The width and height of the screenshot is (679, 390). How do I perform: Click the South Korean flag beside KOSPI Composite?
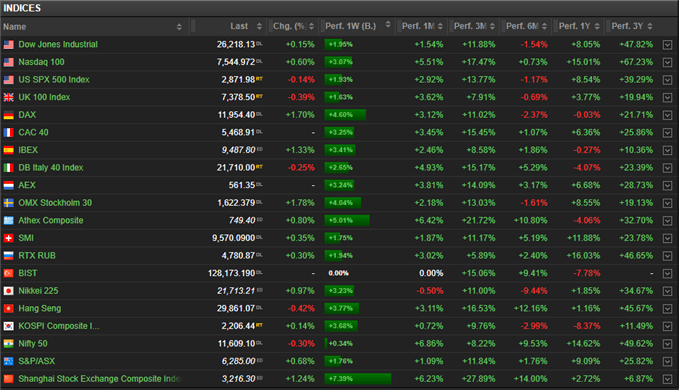click(9, 326)
